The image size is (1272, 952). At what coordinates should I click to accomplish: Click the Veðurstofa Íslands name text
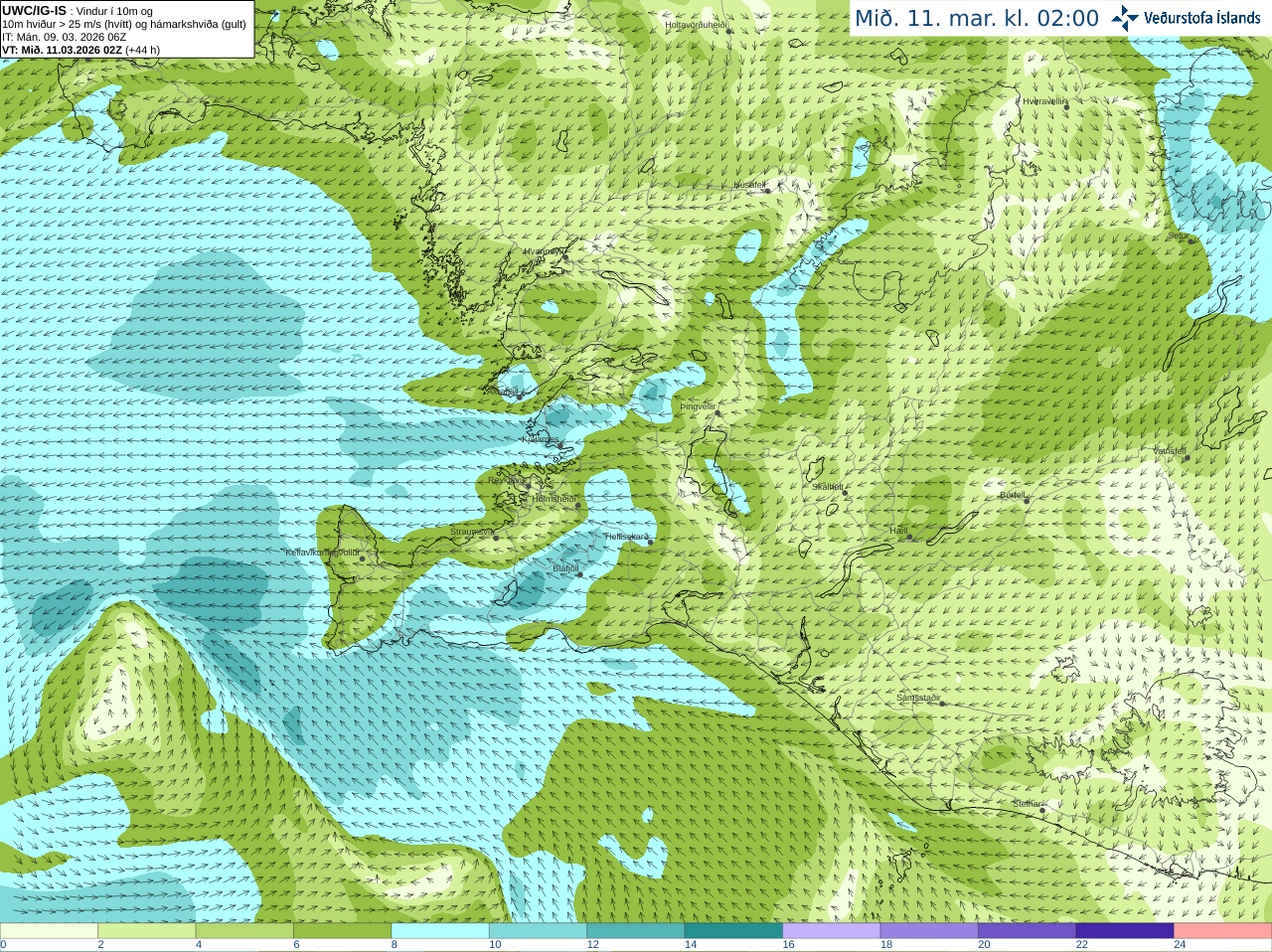point(1202,18)
